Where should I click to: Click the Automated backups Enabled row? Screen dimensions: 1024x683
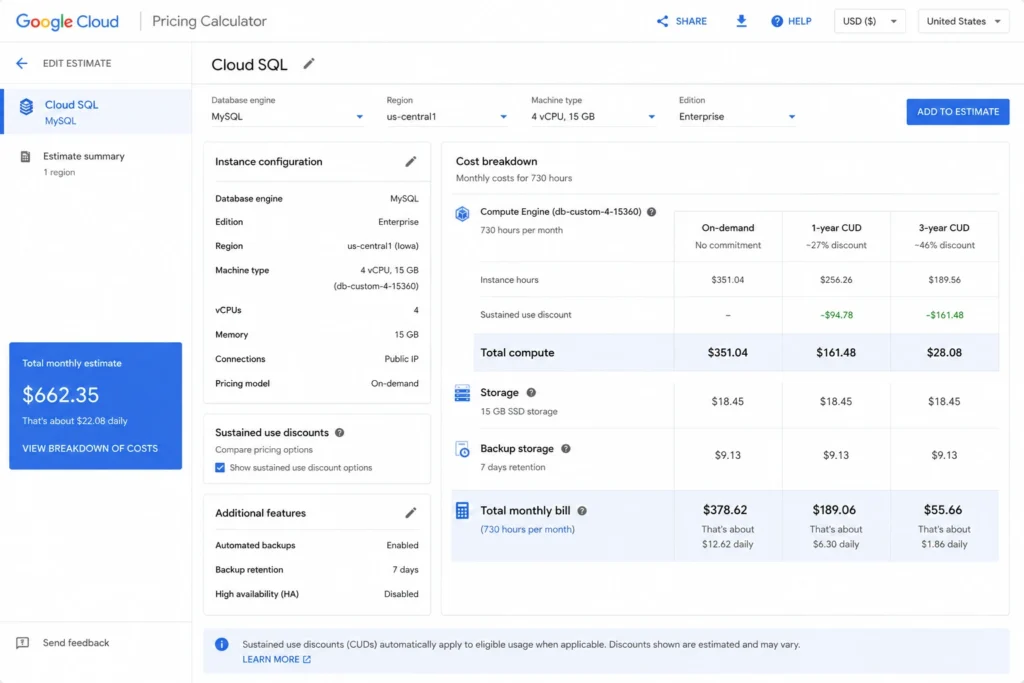(x=317, y=545)
